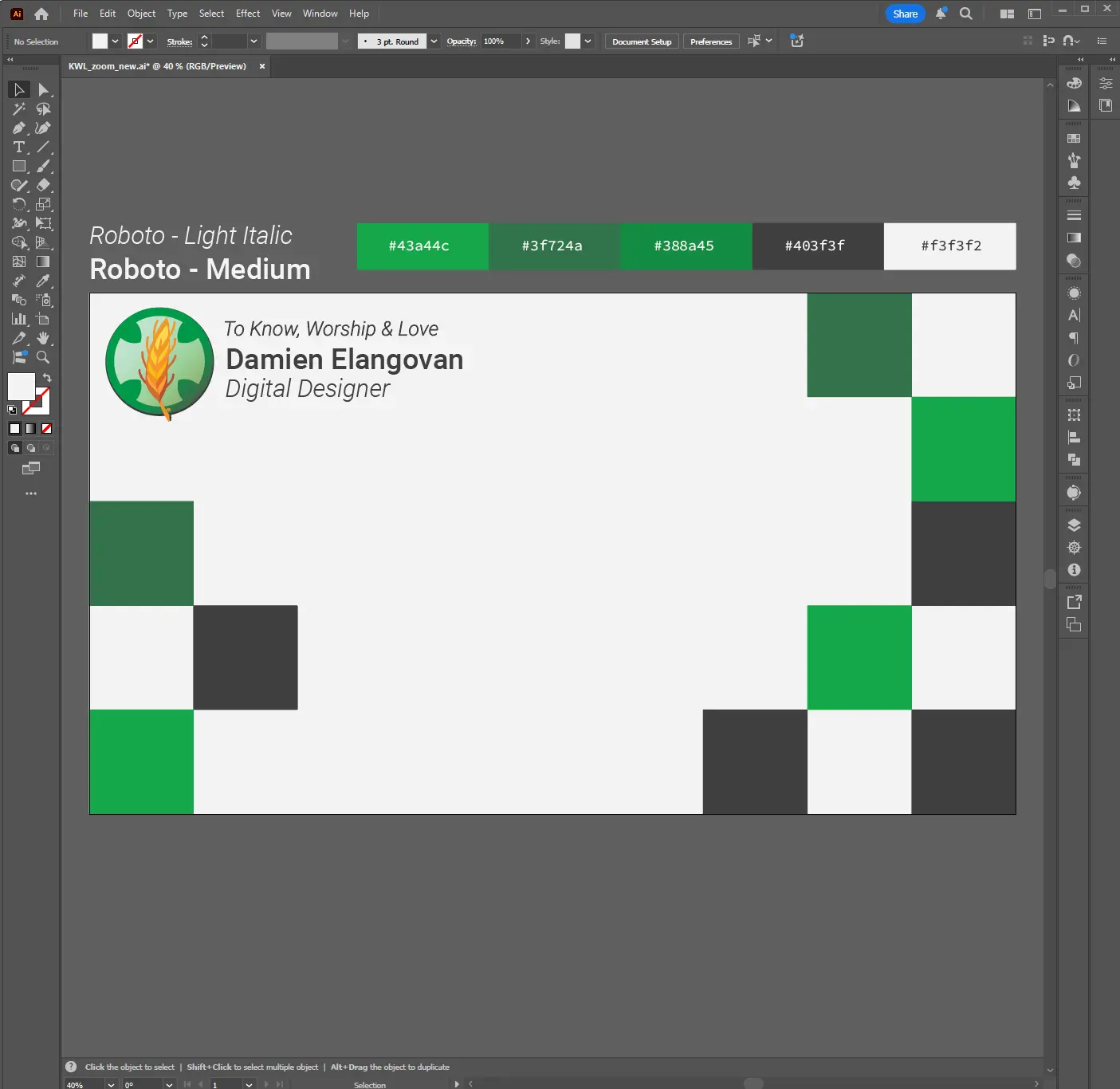Open the fill color dropdown
The width and height of the screenshot is (1120, 1089).
[116, 41]
